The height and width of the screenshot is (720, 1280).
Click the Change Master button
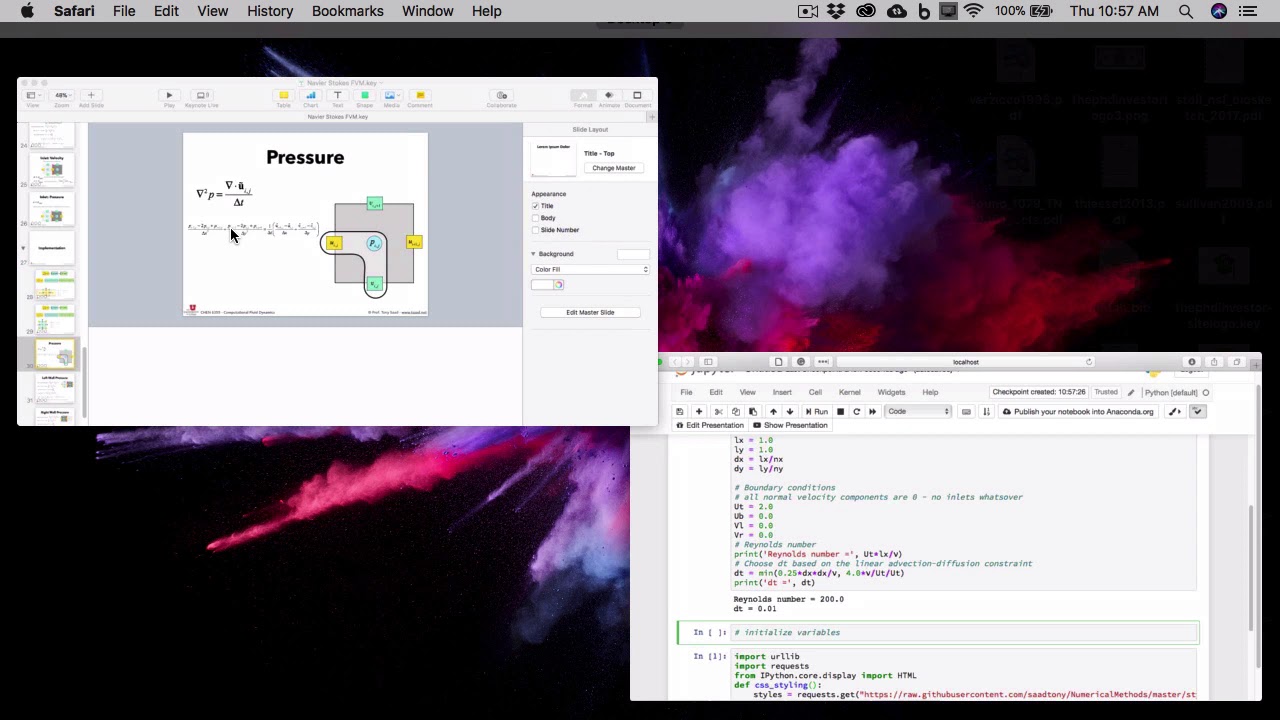click(x=613, y=168)
